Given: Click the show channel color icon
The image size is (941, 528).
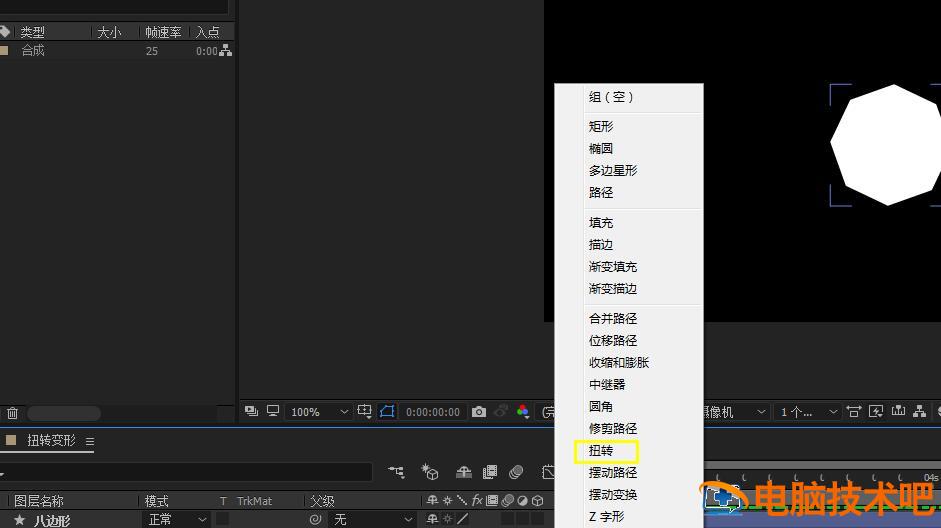Looking at the screenshot, I should point(522,412).
